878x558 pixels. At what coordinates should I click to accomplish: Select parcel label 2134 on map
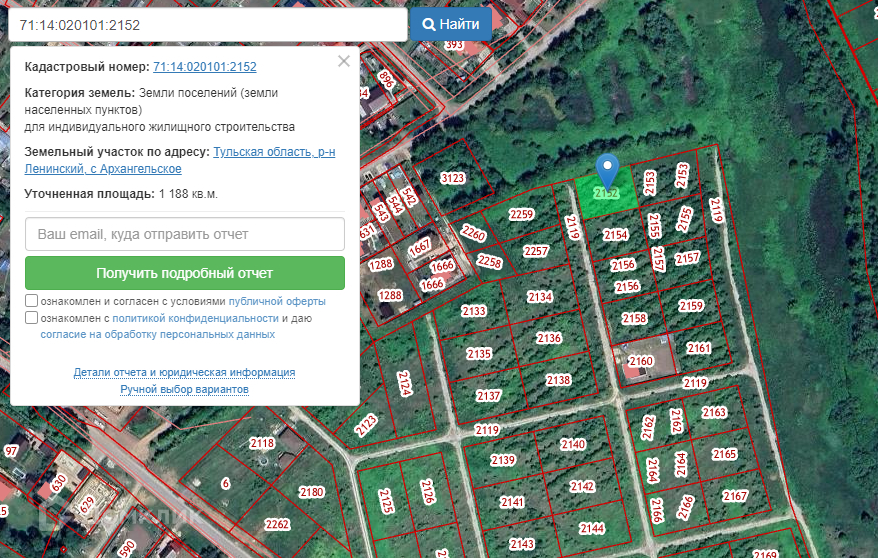click(x=540, y=297)
